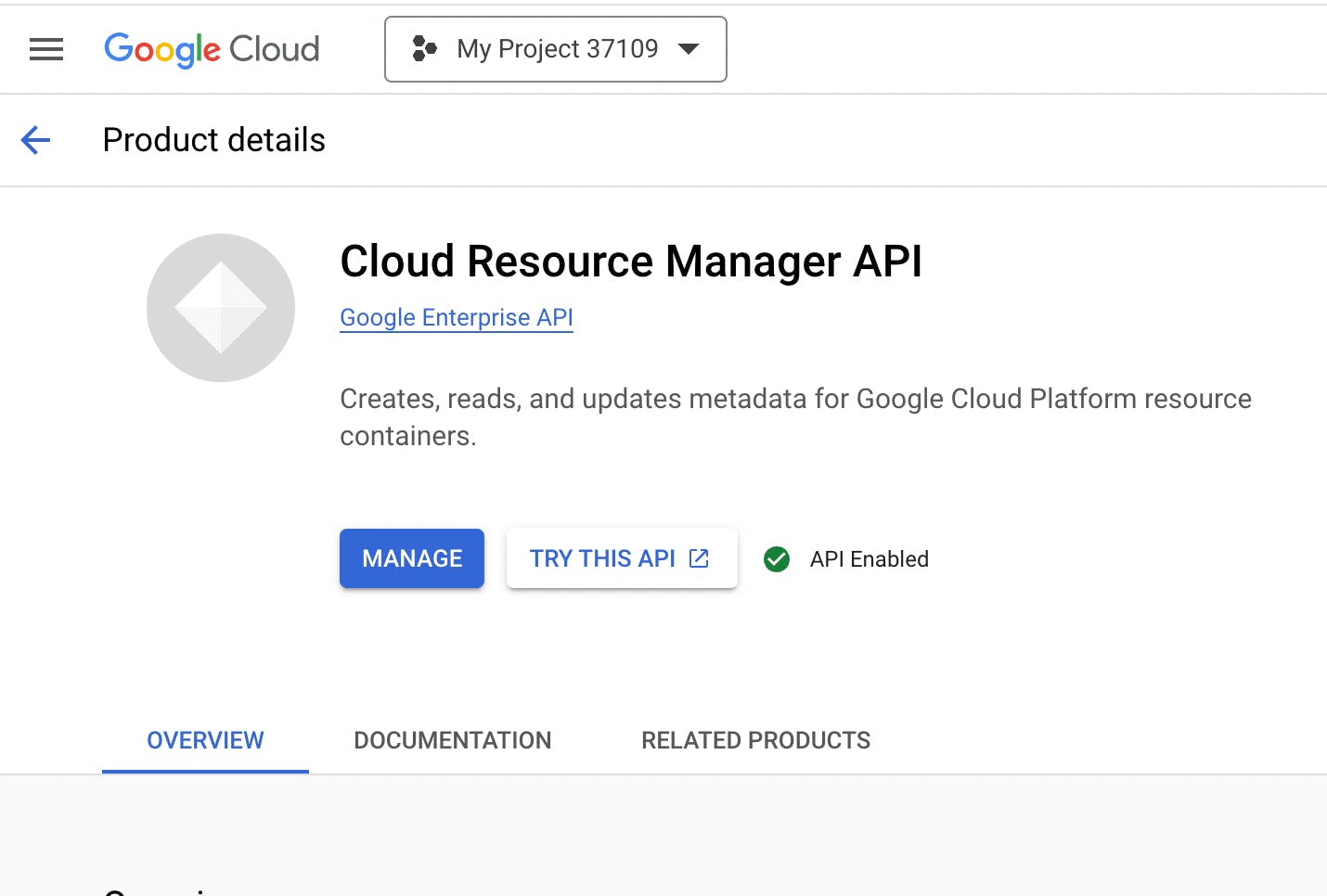Switch to the Overview tab

pos(205,740)
